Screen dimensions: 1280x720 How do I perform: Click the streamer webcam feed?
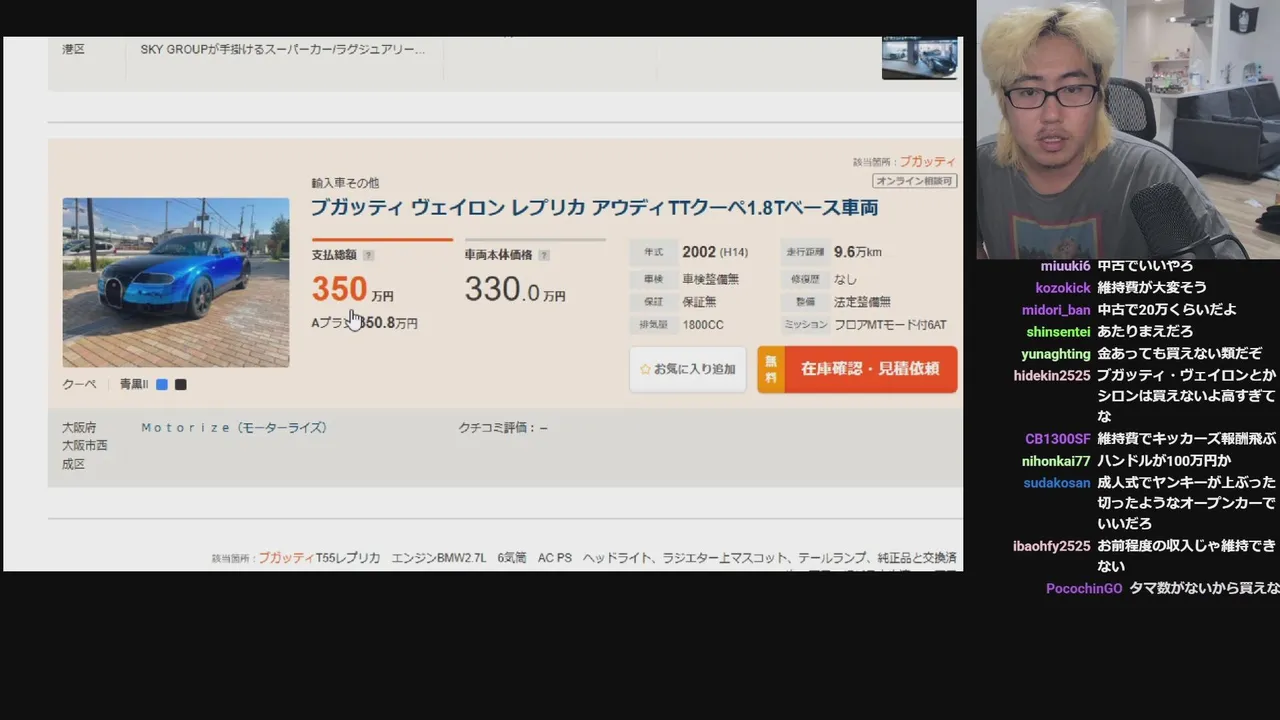[x=1128, y=130]
